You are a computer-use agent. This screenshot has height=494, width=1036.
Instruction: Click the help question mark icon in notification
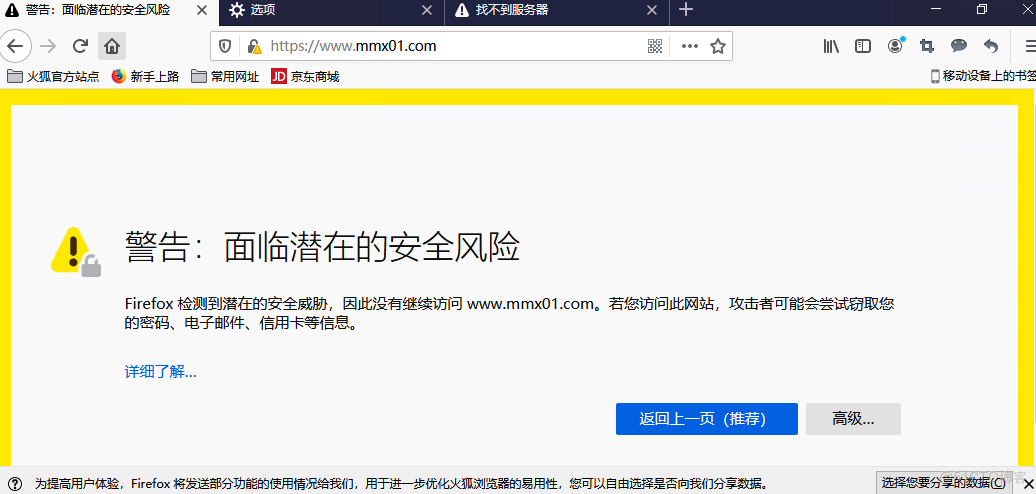[x=14, y=483]
